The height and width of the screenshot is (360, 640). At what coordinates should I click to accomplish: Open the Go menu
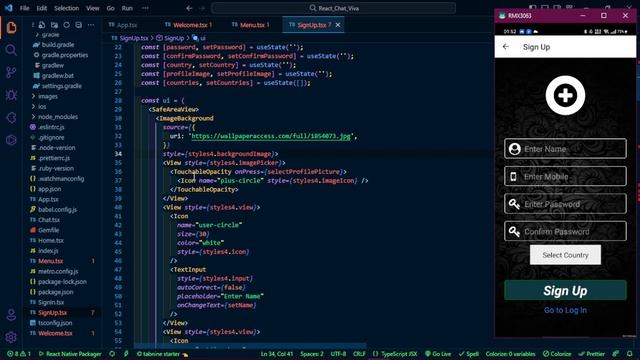click(111, 8)
